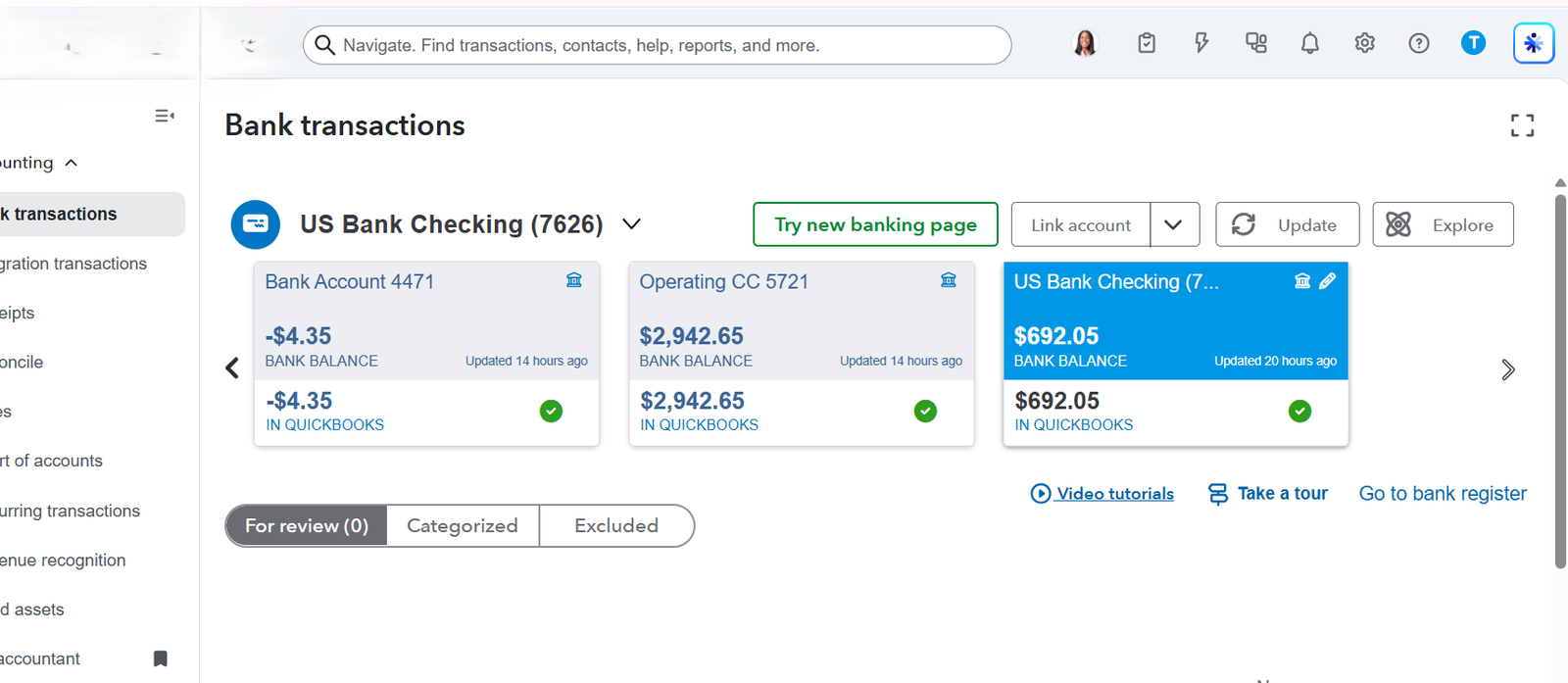Click the search magnifier icon

click(x=324, y=45)
